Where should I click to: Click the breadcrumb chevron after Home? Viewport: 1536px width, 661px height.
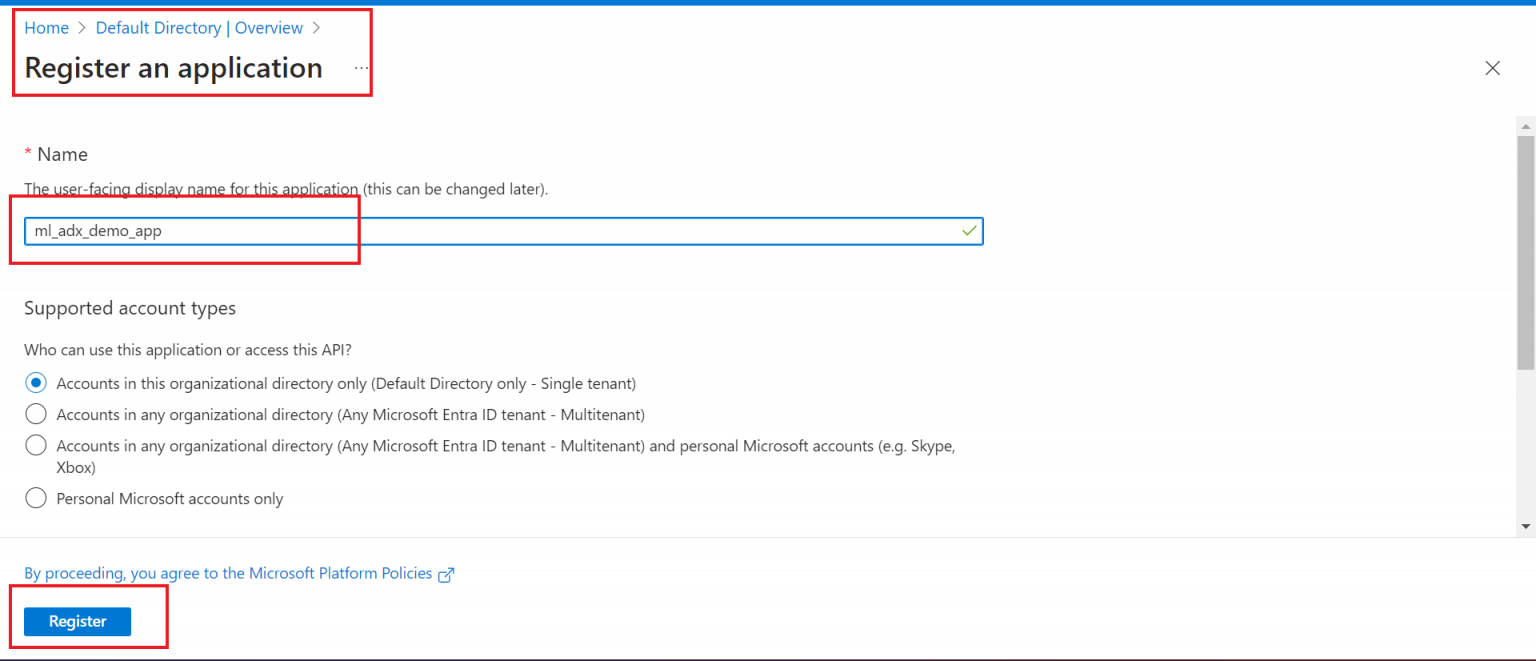82,28
